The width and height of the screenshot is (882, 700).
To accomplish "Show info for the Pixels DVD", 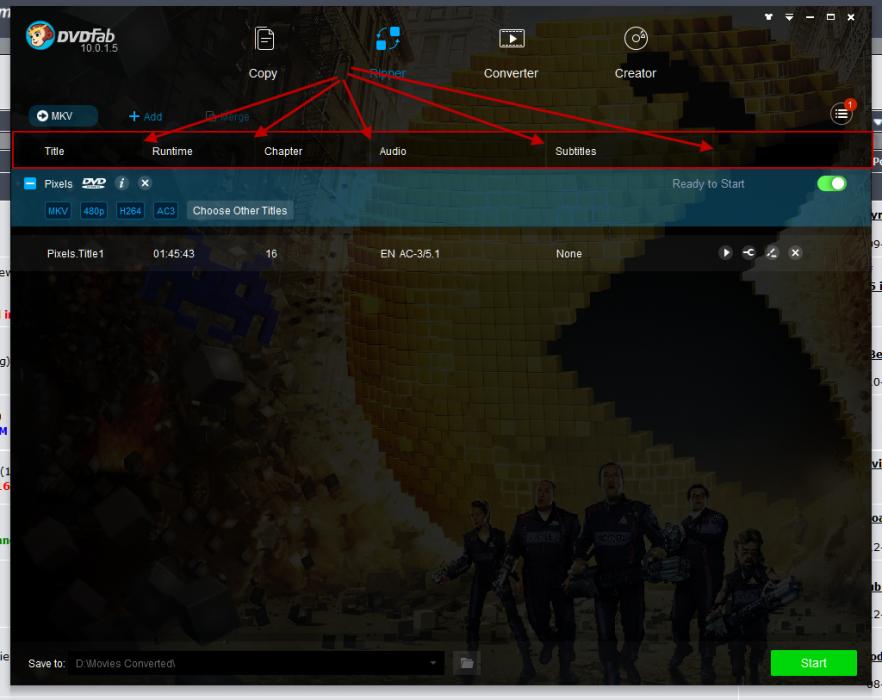I will pos(122,183).
